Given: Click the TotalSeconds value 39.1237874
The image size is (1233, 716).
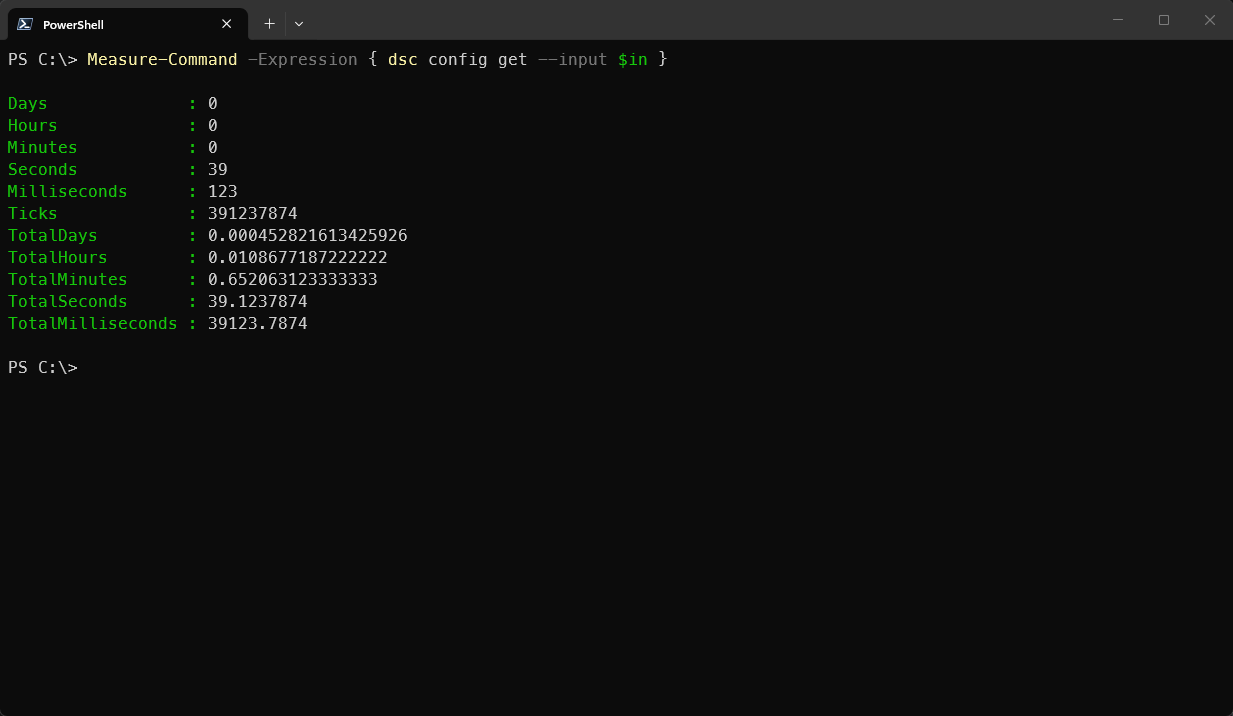Looking at the screenshot, I should click(258, 302).
